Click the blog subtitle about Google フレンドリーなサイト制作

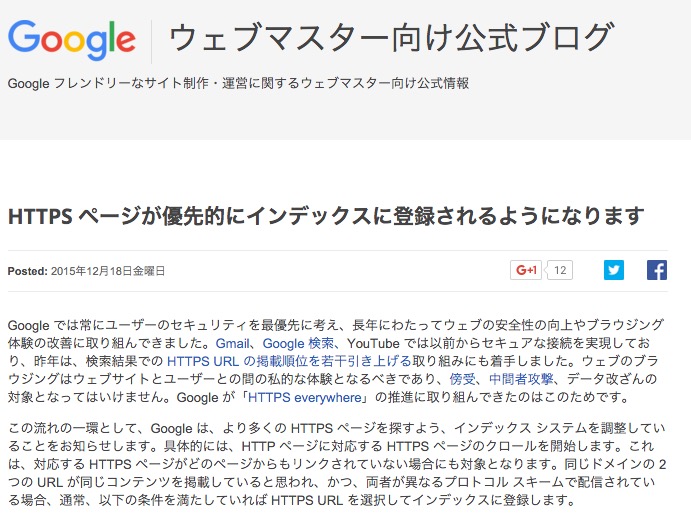pos(238,83)
